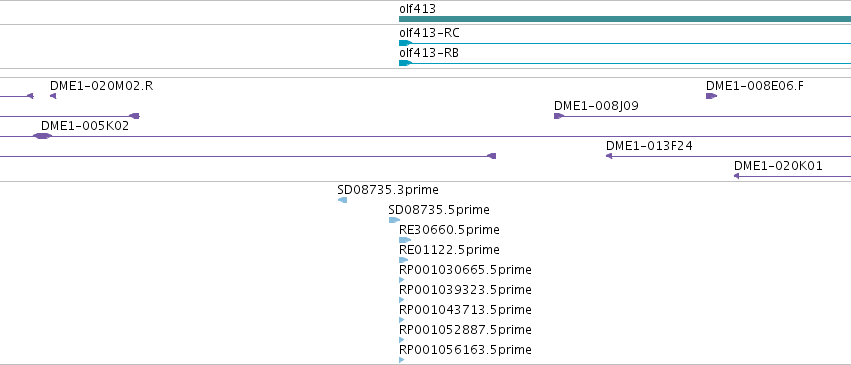Screen dimensions: 851x365
Task: Click the DME1-020K01 arrowhead
Action: point(736,176)
